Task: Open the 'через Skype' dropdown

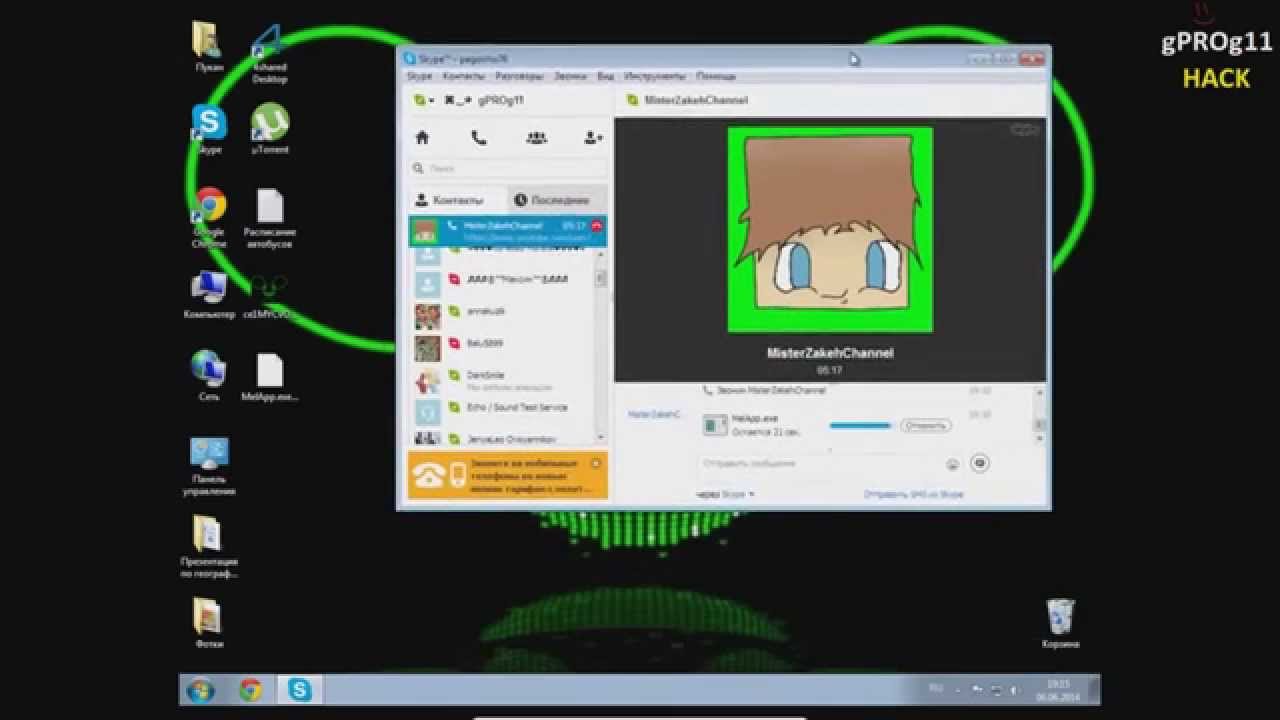Action: [726, 494]
